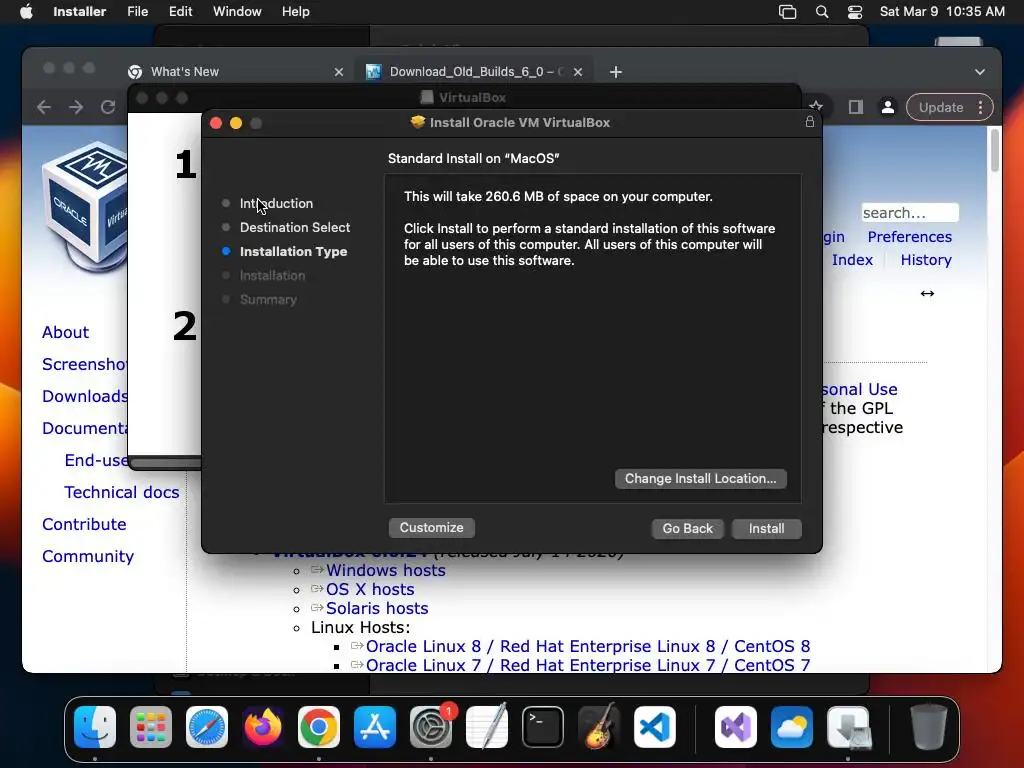Open the History link on webpage
The width and height of the screenshot is (1024, 768).
(x=925, y=260)
